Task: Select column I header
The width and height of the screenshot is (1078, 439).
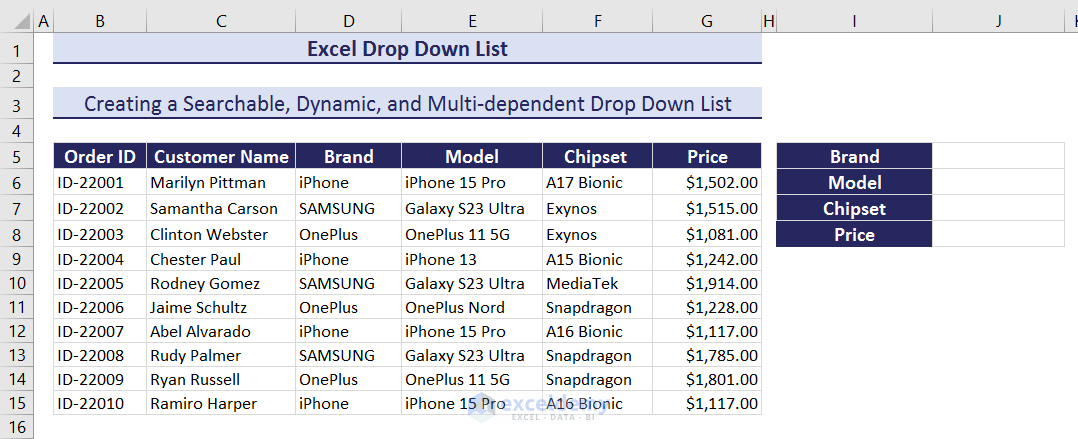Action: tap(854, 20)
